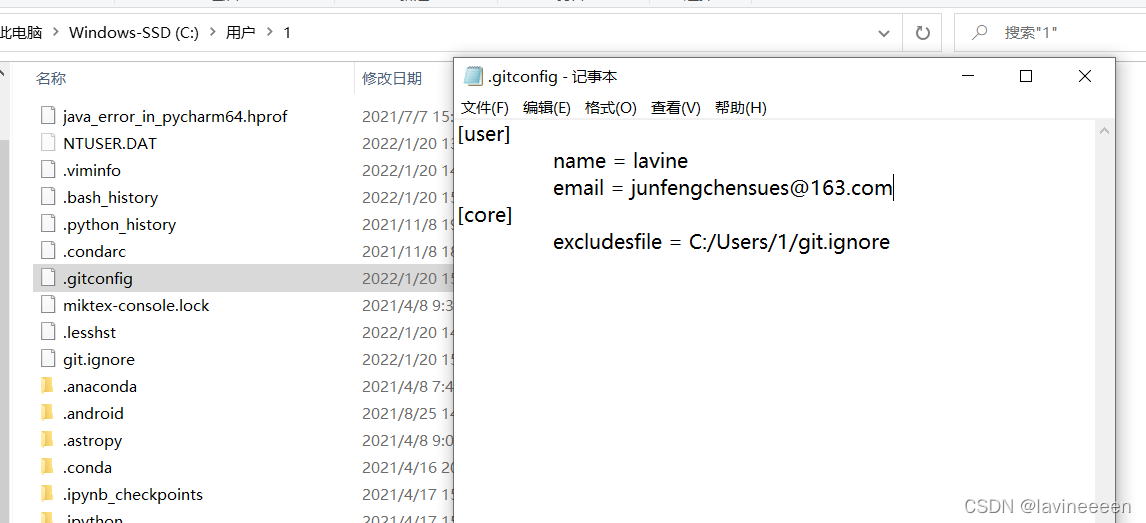Go to the Windows-SSD (C:) breadcrumb
Image resolution: width=1146 pixels, height=523 pixels.
point(134,33)
